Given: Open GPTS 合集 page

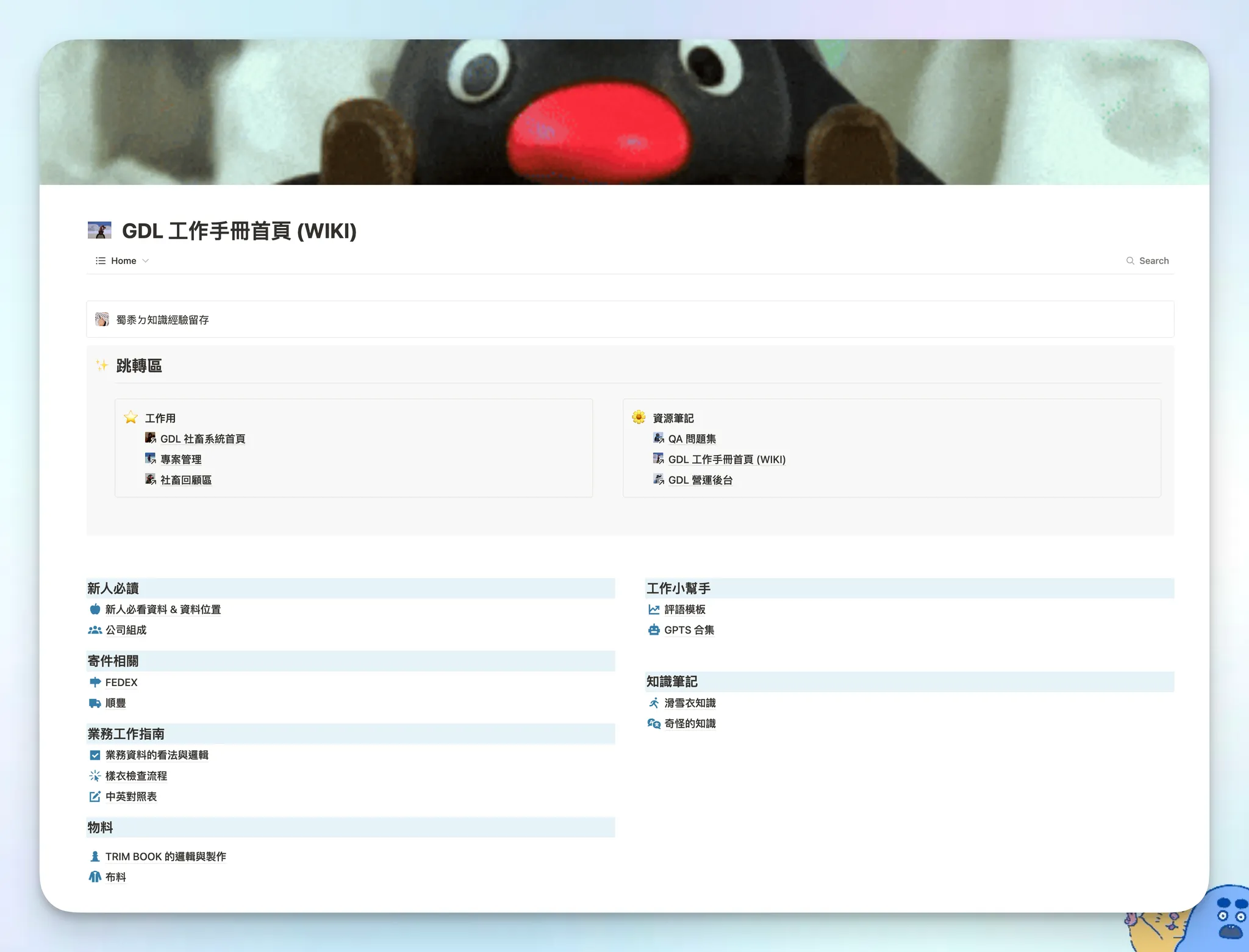Looking at the screenshot, I should click(689, 631).
